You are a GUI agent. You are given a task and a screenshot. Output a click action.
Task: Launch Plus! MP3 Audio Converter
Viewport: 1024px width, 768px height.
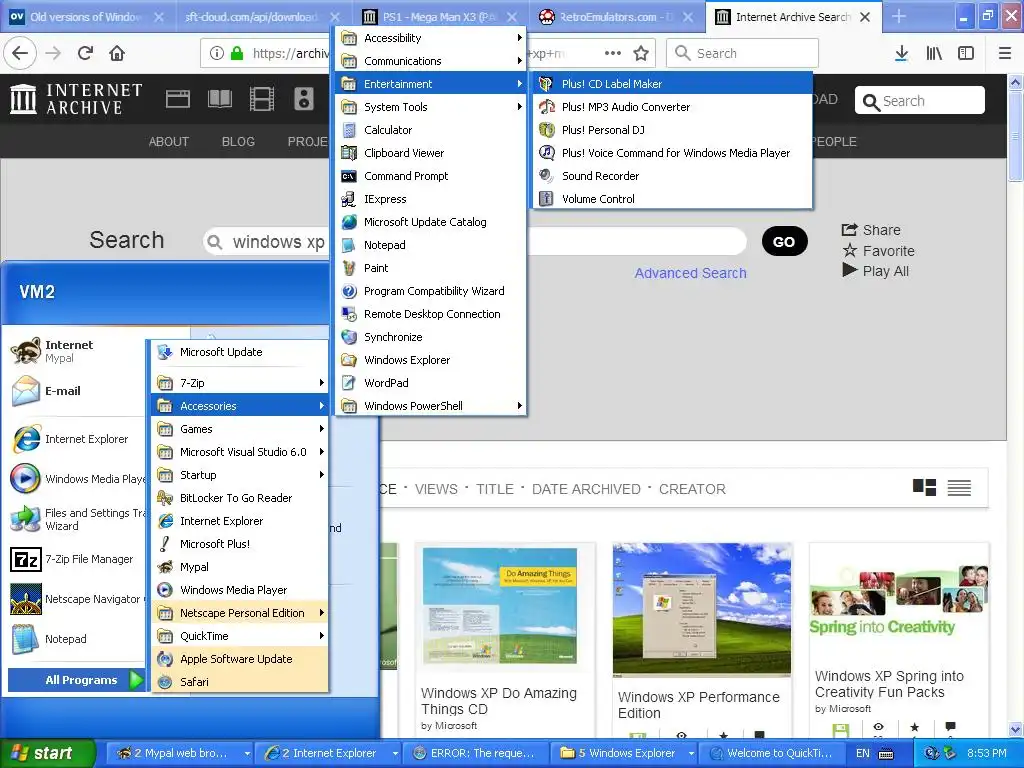pyautogui.click(x=672, y=107)
